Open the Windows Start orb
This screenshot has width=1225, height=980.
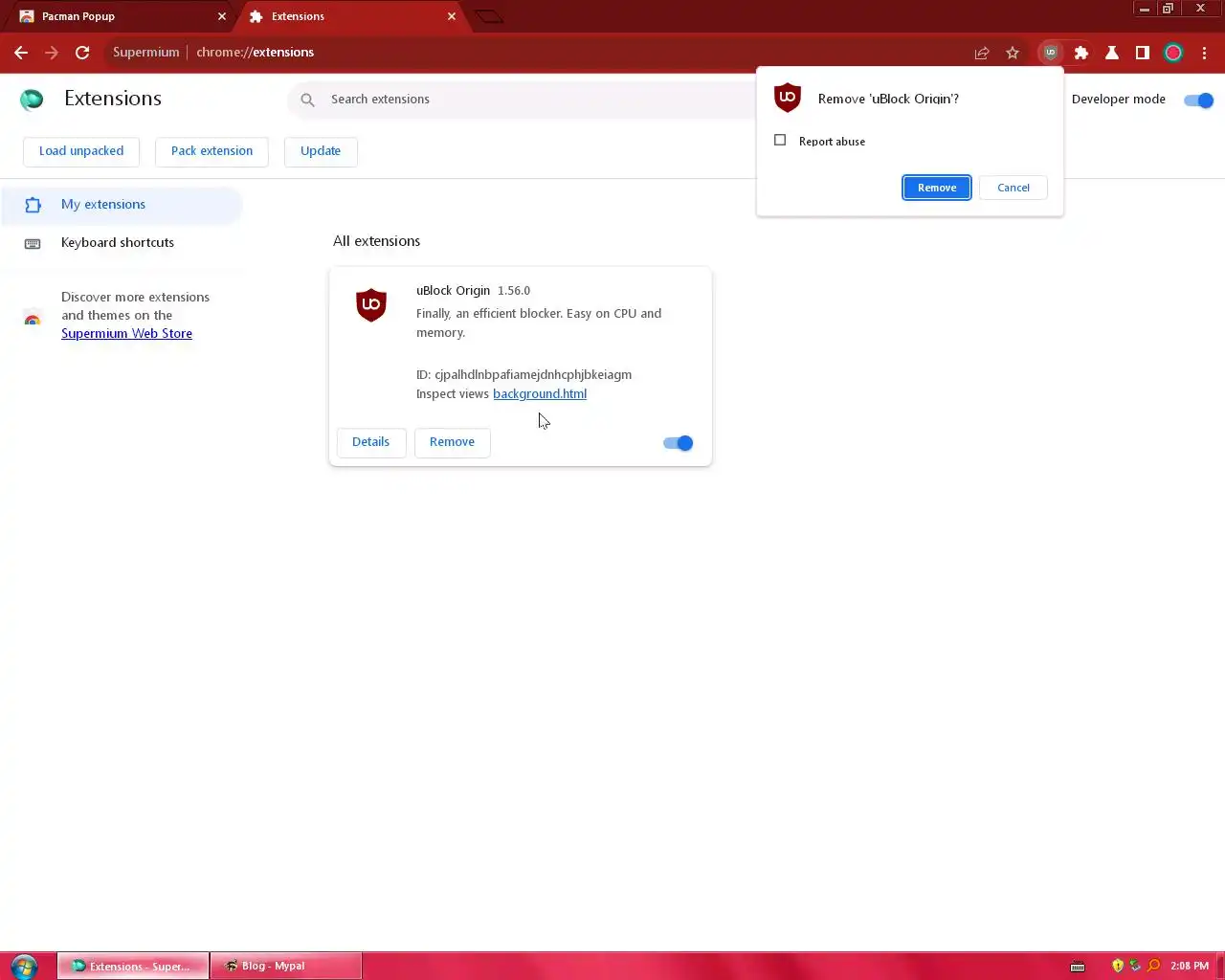[x=24, y=966]
